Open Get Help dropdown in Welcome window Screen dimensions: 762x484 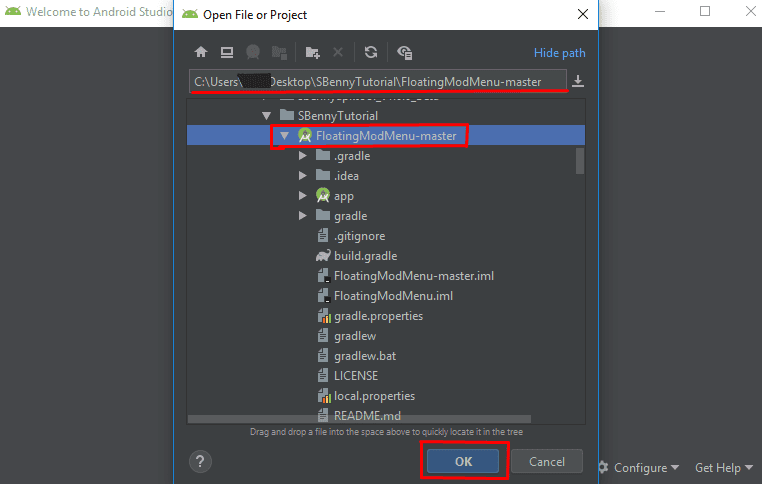724,467
